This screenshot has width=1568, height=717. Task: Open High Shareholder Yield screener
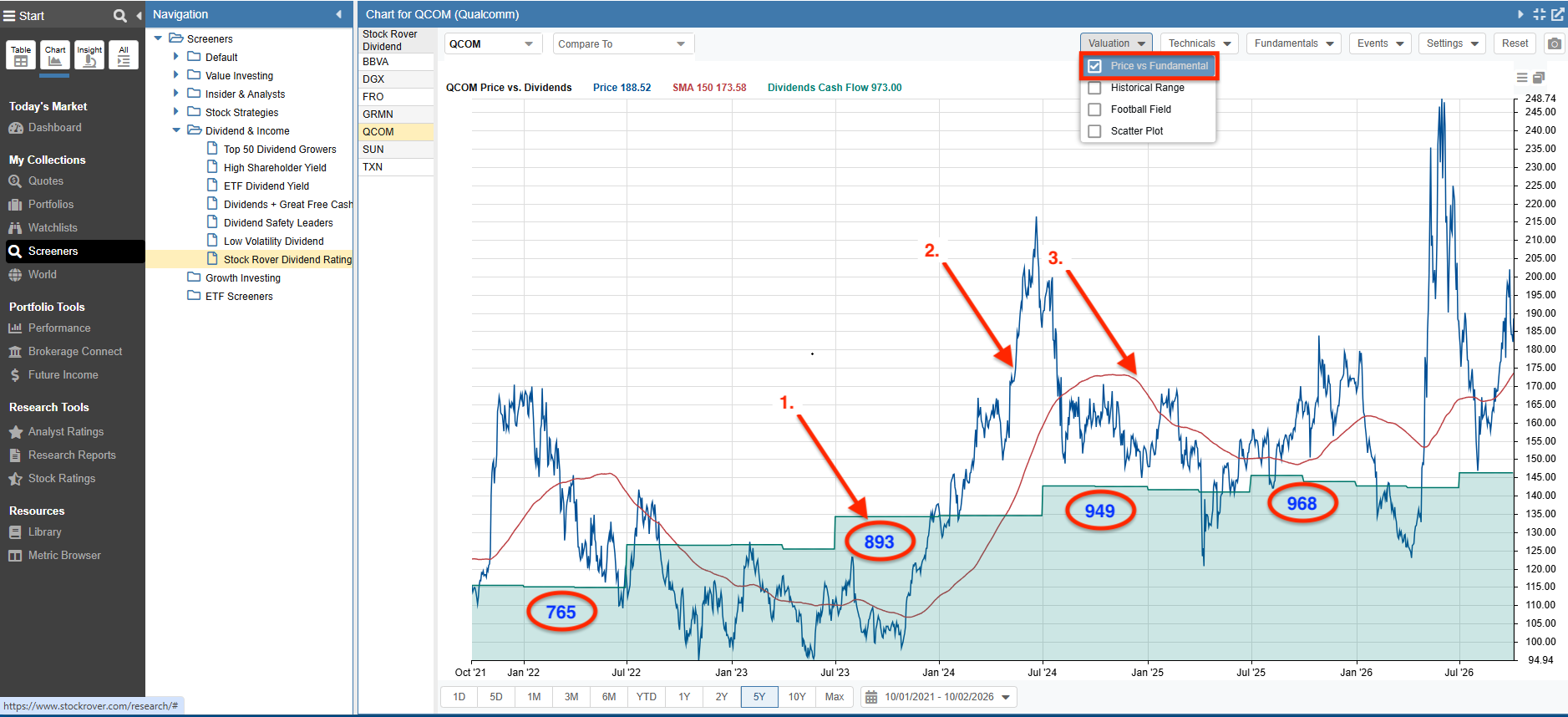coord(275,168)
